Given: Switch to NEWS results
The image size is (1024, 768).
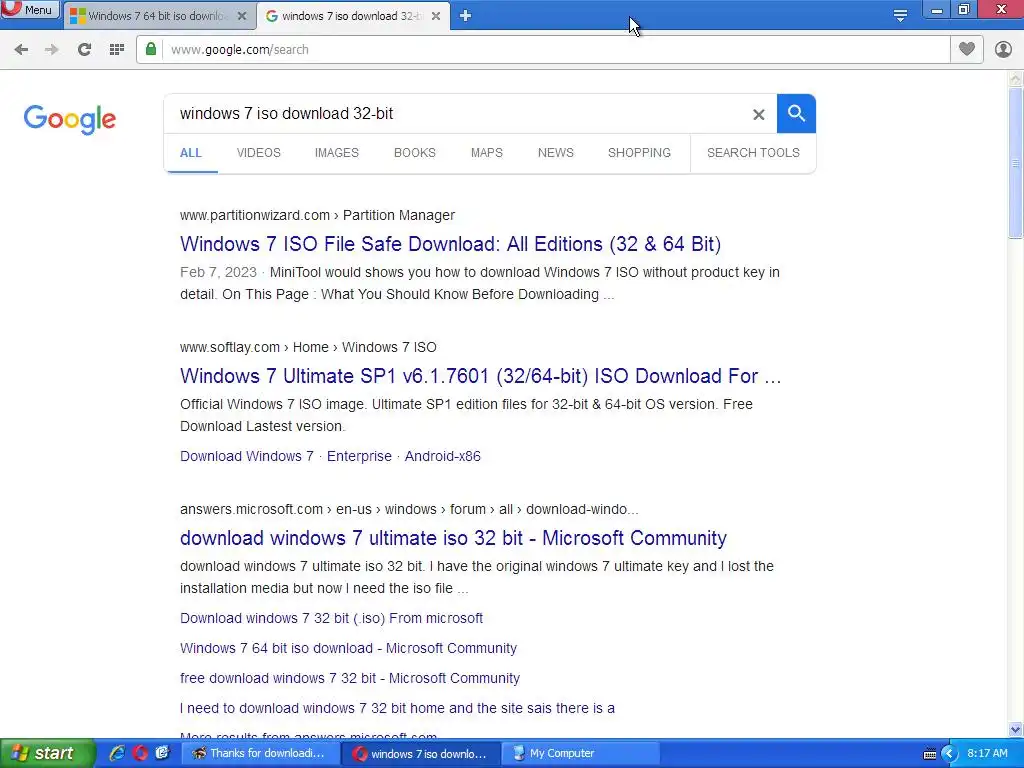Looking at the screenshot, I should pos(556,153).
